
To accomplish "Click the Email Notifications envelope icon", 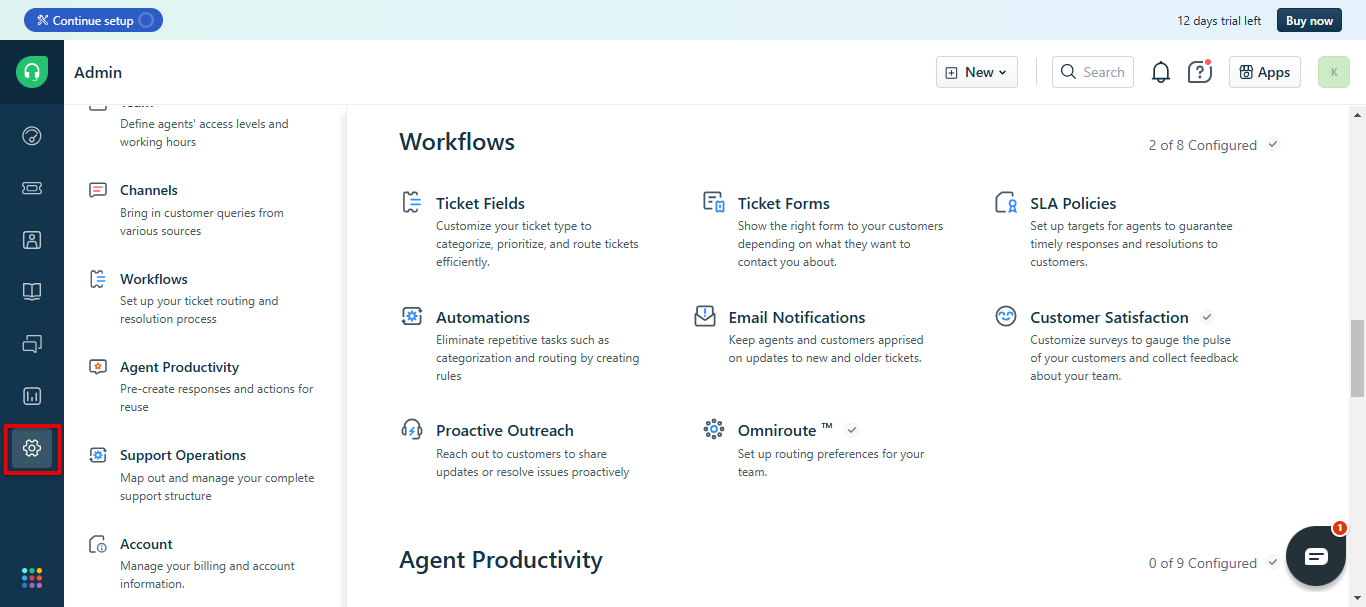I will pyautogui.click(x=705, y=316).
